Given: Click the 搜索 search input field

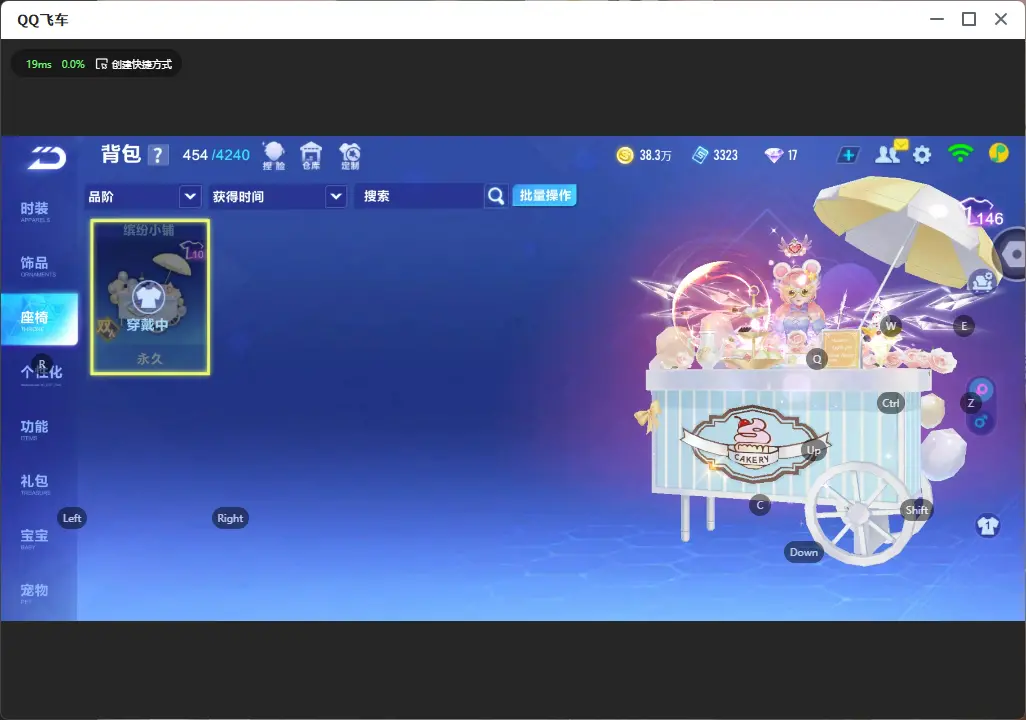Looking at the screenshot, I should (419, 196).
